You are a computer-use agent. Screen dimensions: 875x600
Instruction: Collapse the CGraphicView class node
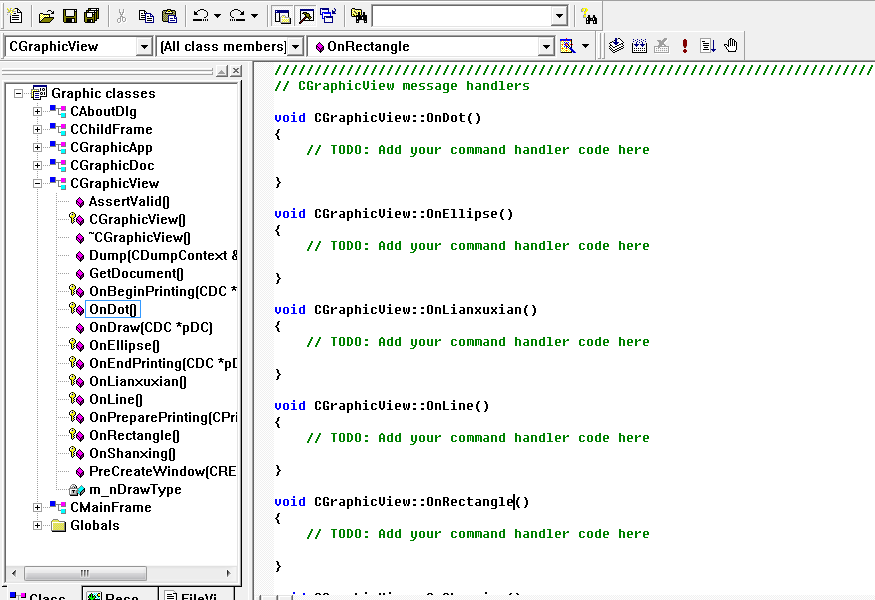[39, 183]
